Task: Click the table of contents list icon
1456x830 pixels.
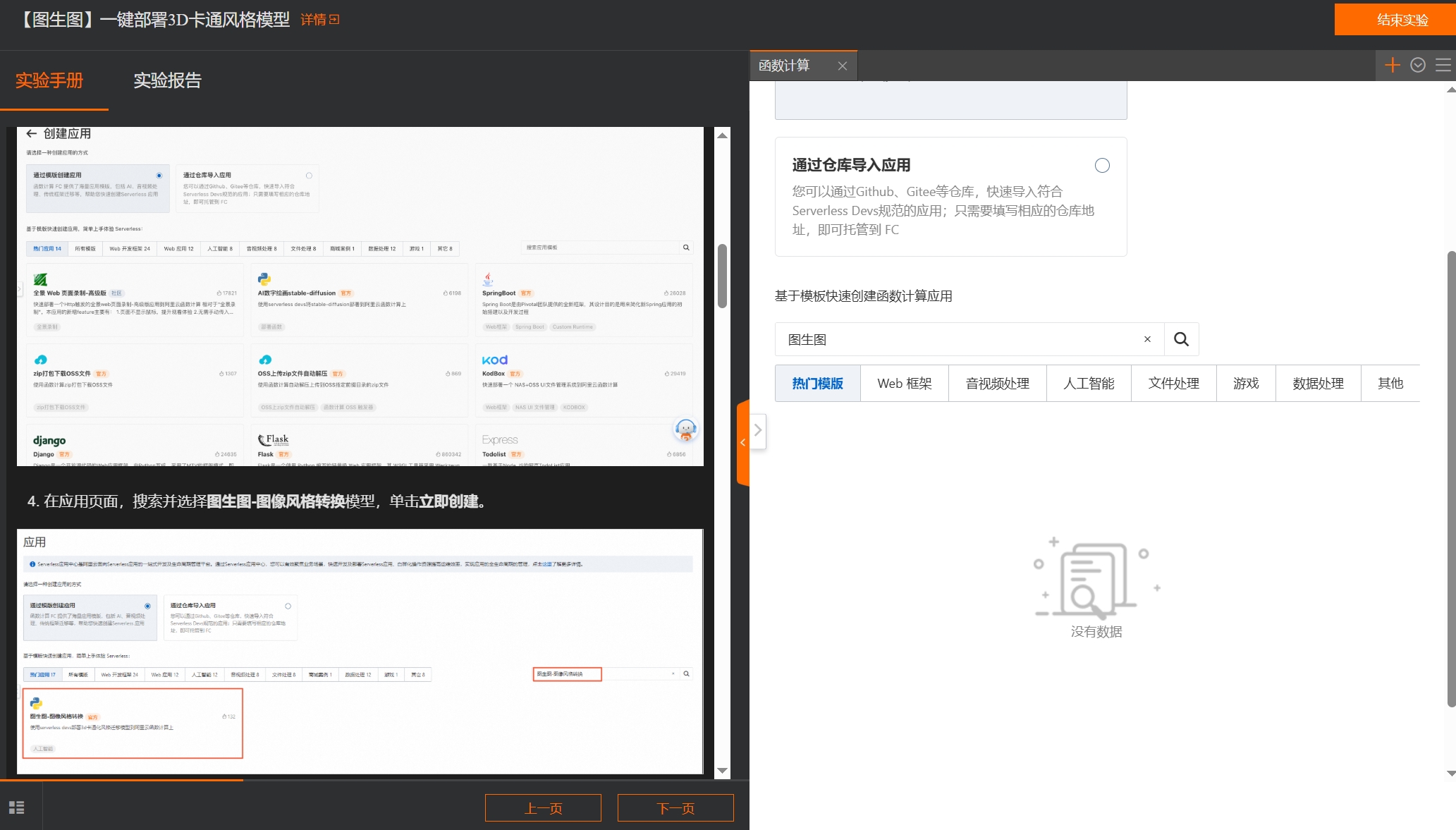Action: tap(17, 807)
